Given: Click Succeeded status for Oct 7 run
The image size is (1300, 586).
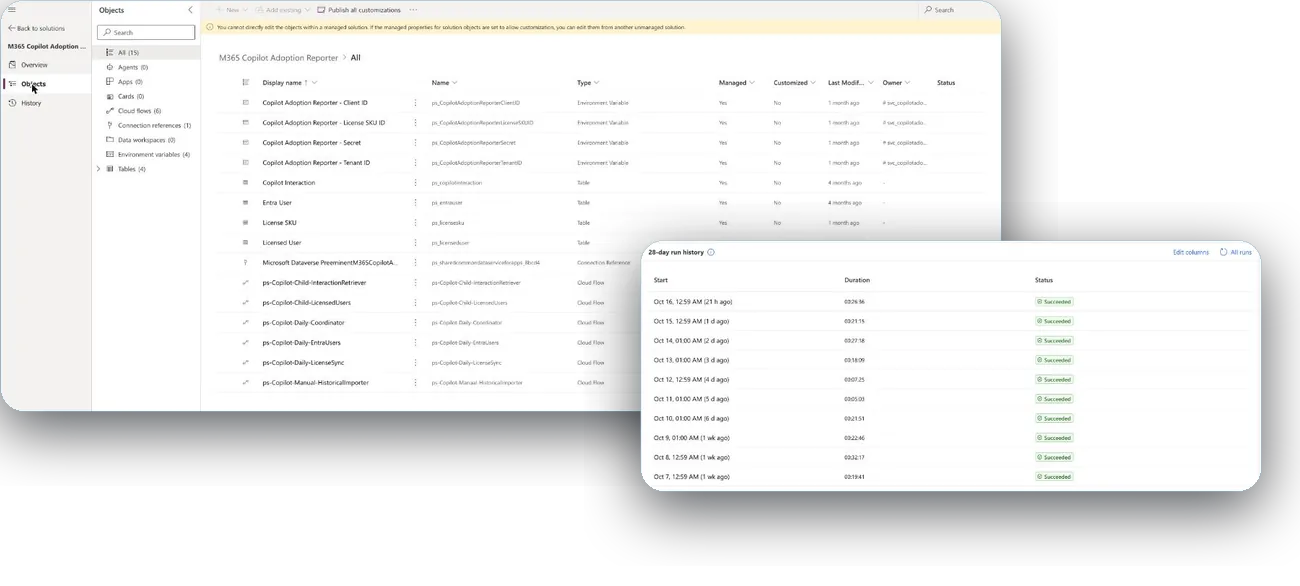Looking at the screenshot, I should pyautogui.click(x=1054, y=477).
